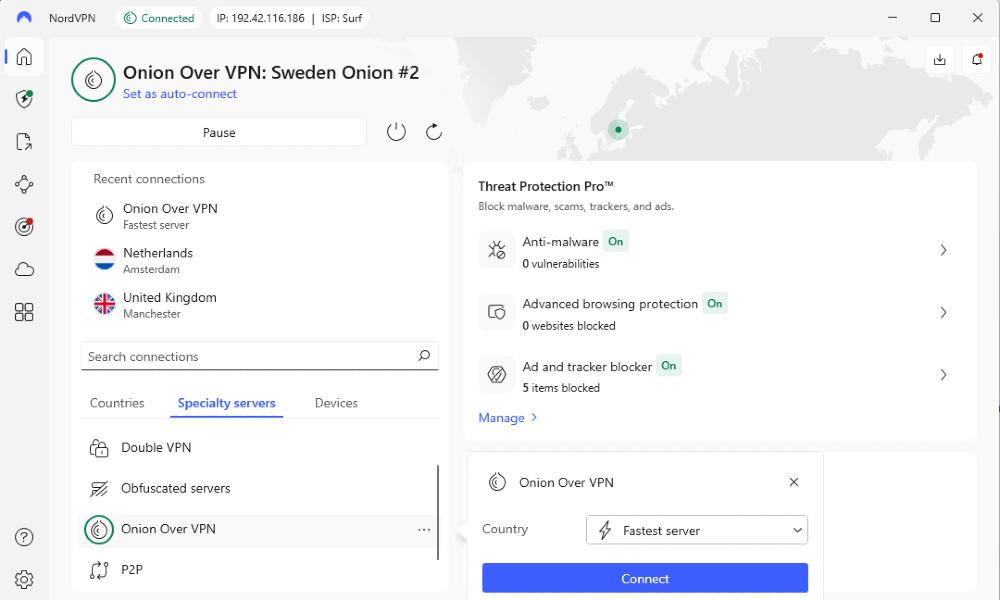Open Settings via the gear icon
This screenshot has height=600, width=1000.
click(x=24, y=579)
